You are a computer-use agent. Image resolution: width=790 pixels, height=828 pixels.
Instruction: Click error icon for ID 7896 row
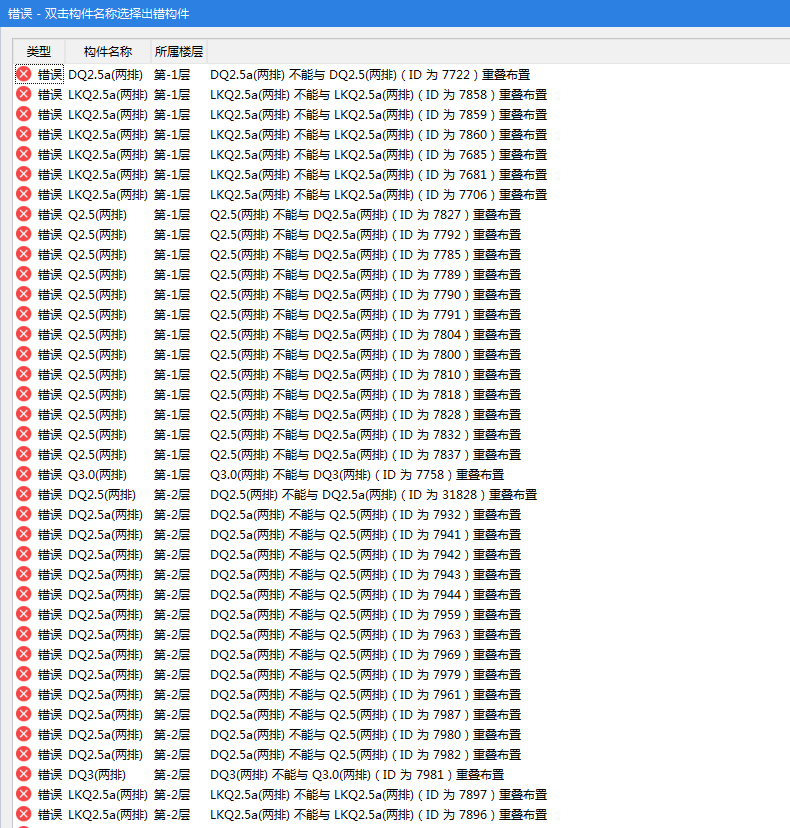(x=24, y=814)
